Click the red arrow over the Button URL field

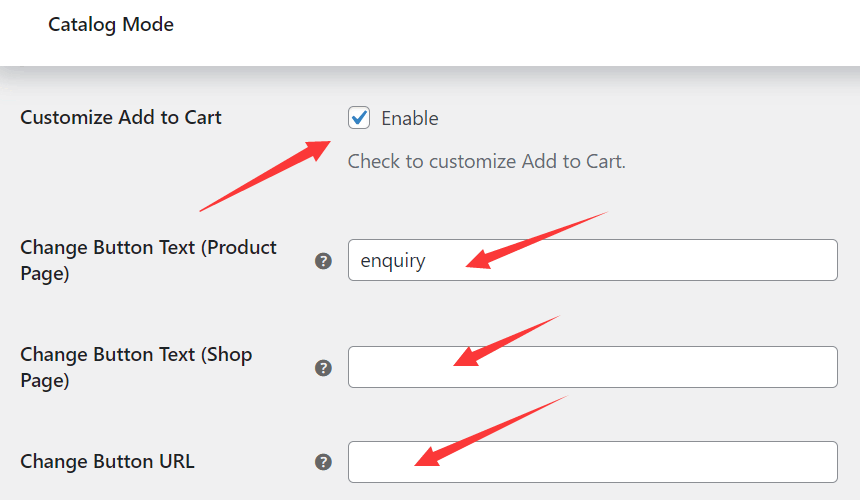(490, 430)
